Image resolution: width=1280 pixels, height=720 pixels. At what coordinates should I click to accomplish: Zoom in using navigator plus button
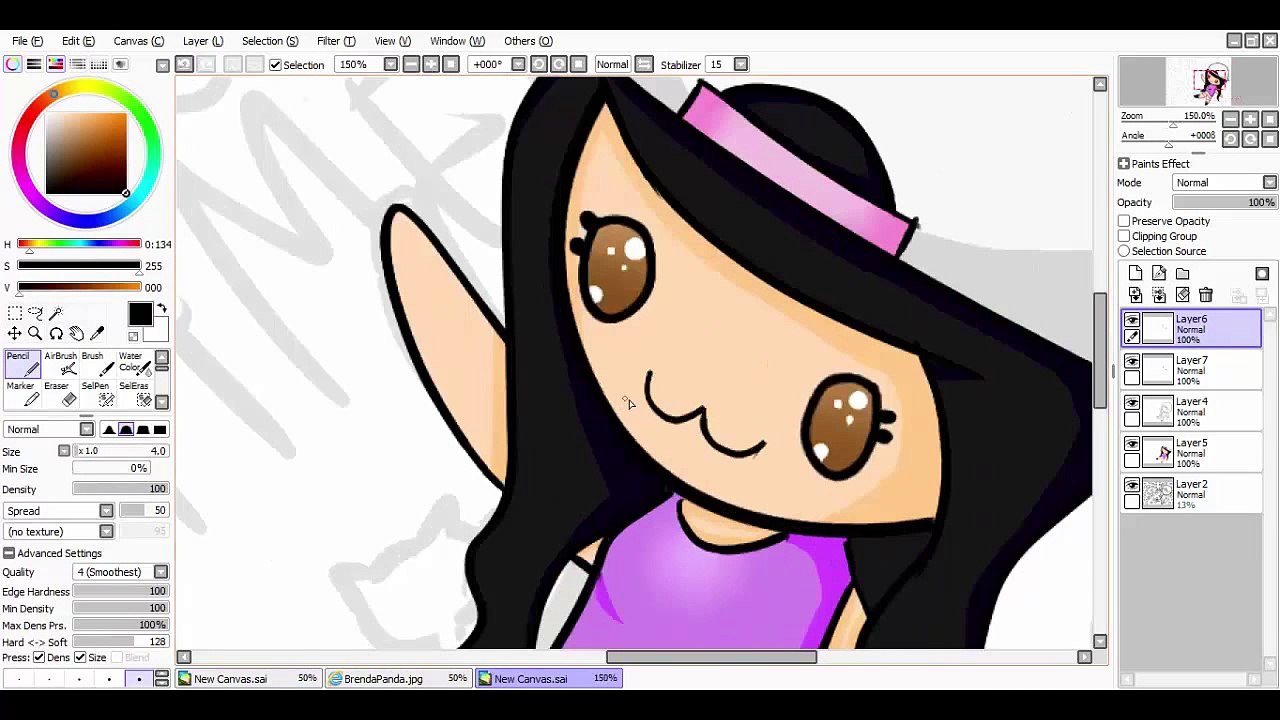(1251, 119)
